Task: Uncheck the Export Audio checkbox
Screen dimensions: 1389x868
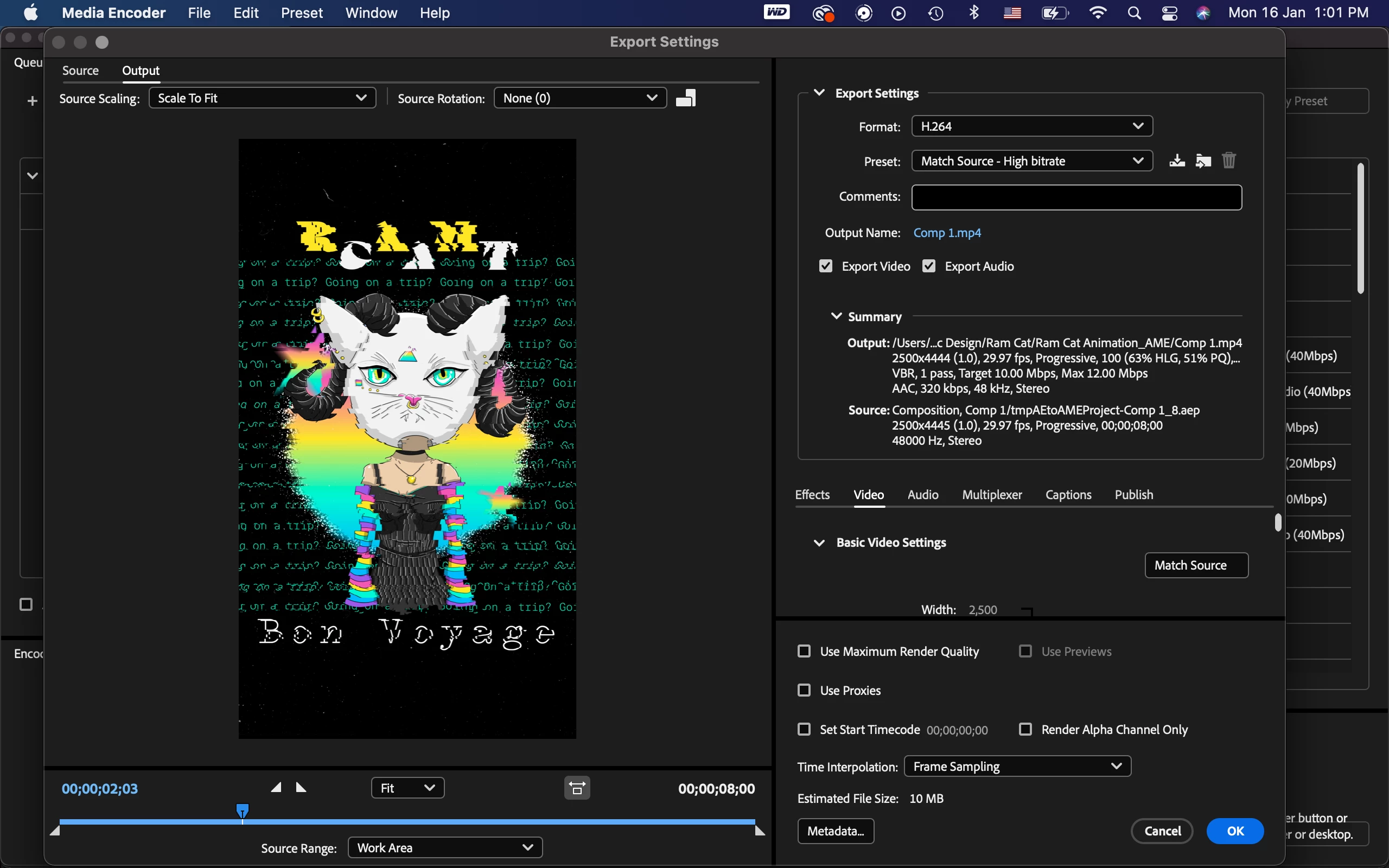Action: coord(929,266)
